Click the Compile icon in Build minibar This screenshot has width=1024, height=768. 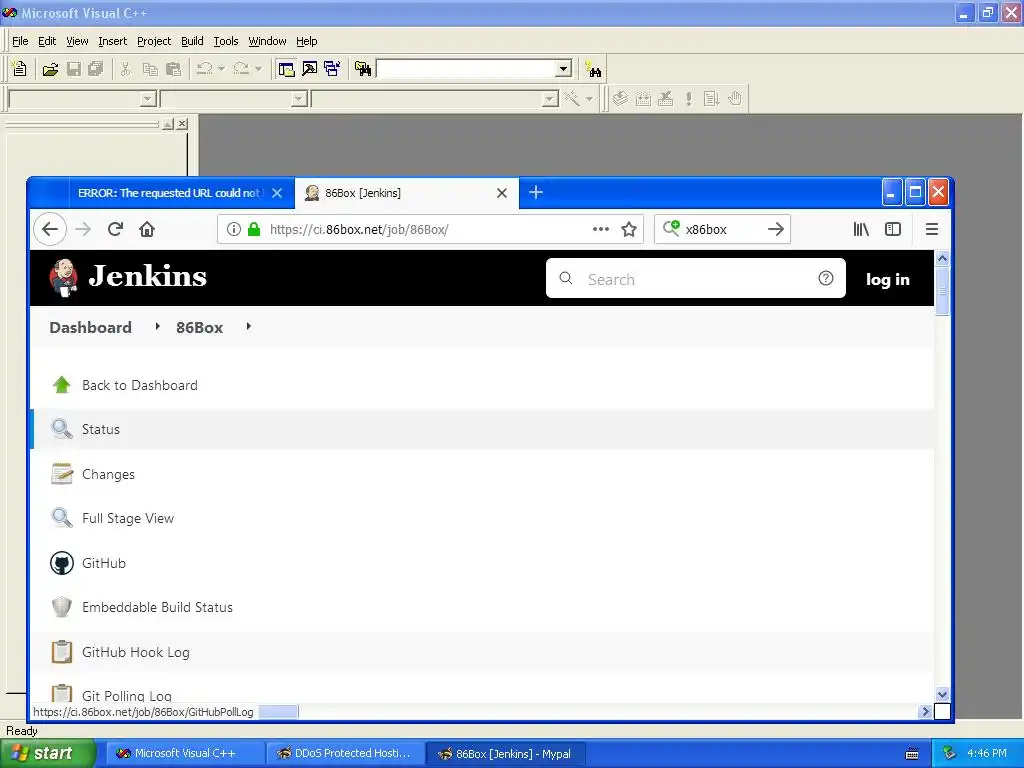620,99
